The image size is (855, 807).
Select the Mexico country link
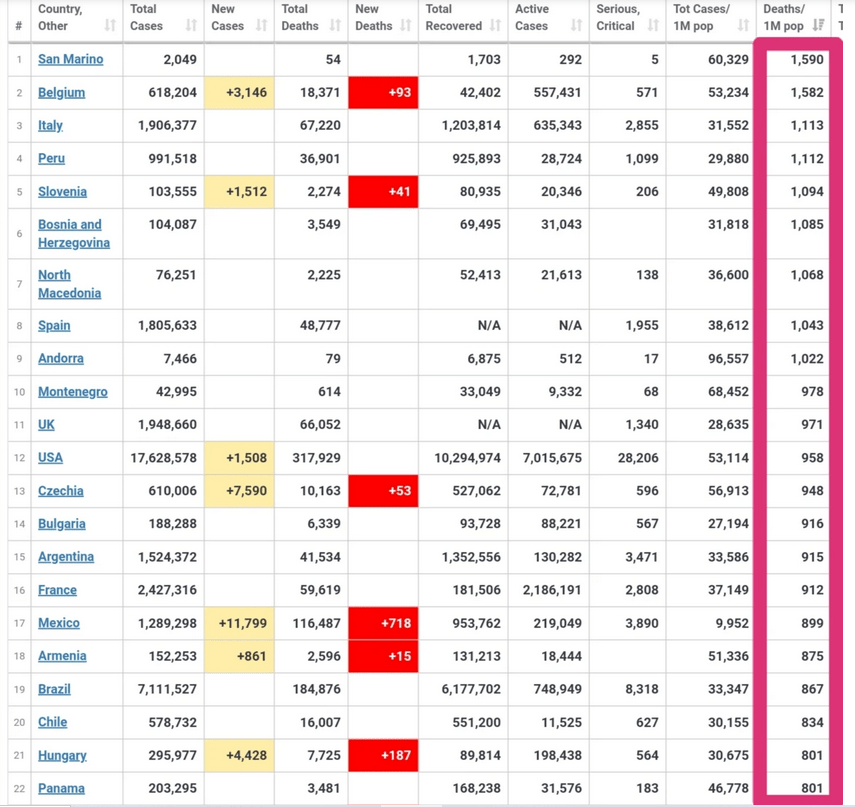tap(58, 623)
